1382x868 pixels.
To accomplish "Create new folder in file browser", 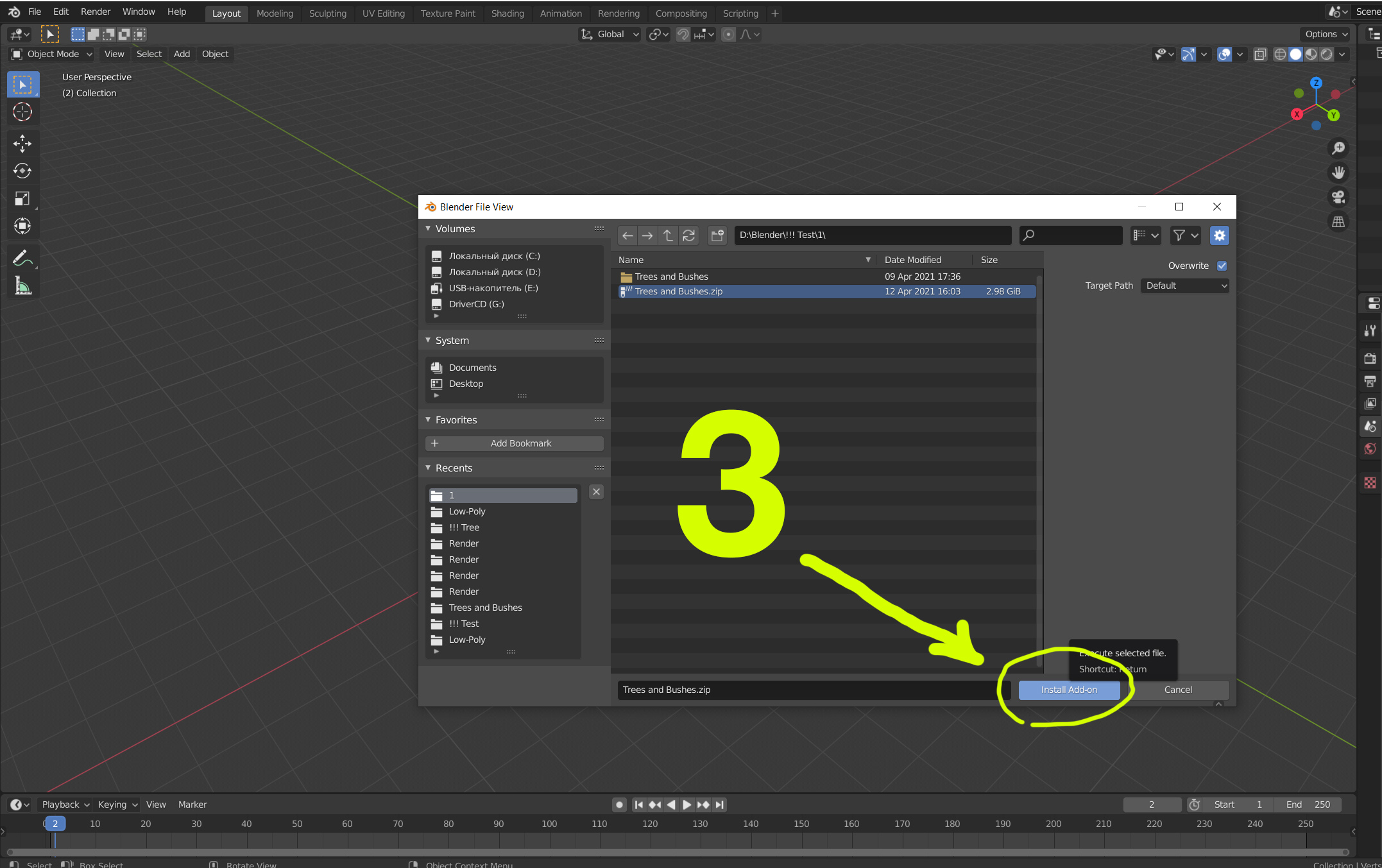I will pyautogui.click(x=717, y=235).
